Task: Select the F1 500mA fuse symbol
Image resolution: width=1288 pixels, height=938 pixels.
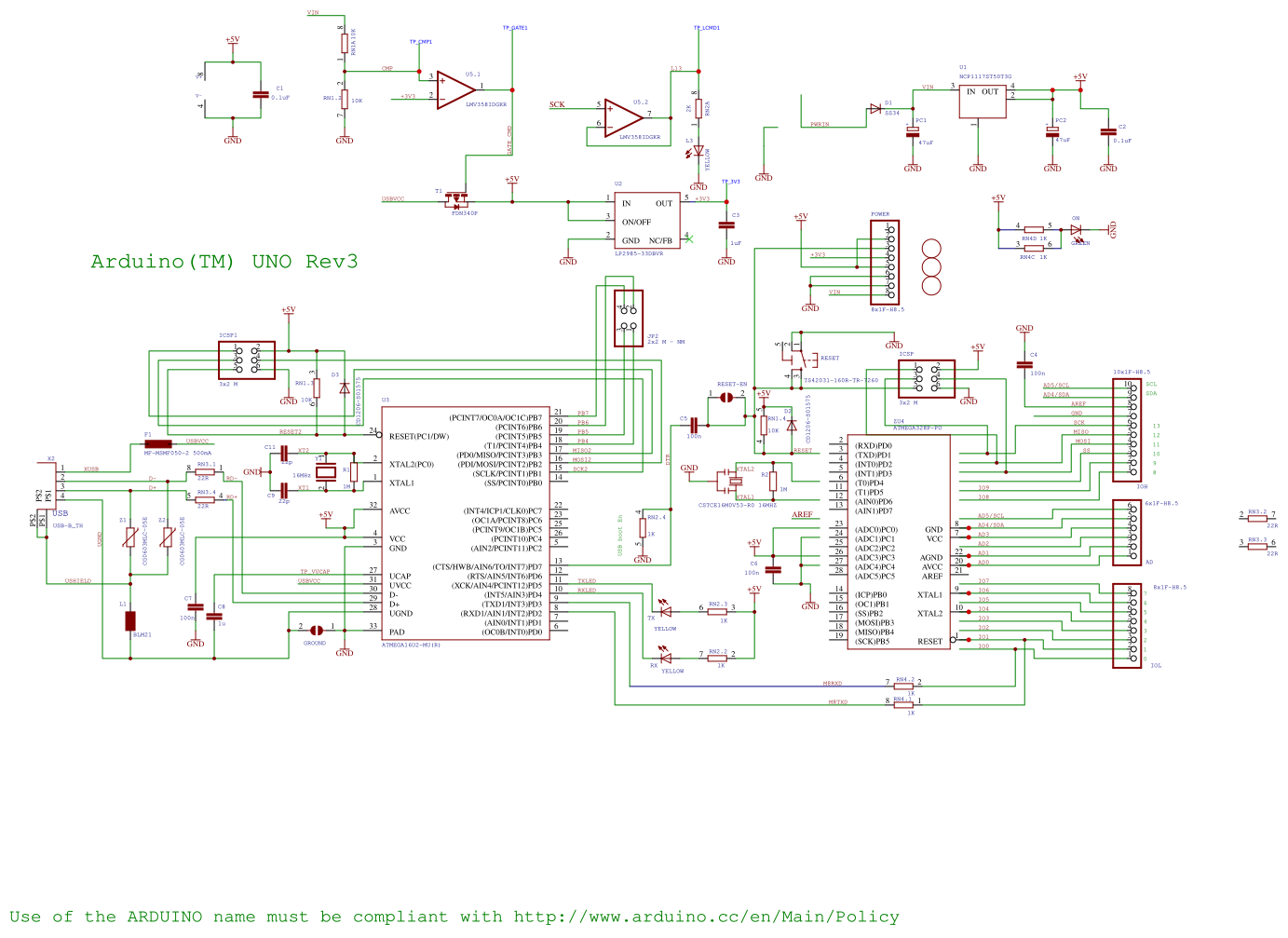Action: (157, 444)
